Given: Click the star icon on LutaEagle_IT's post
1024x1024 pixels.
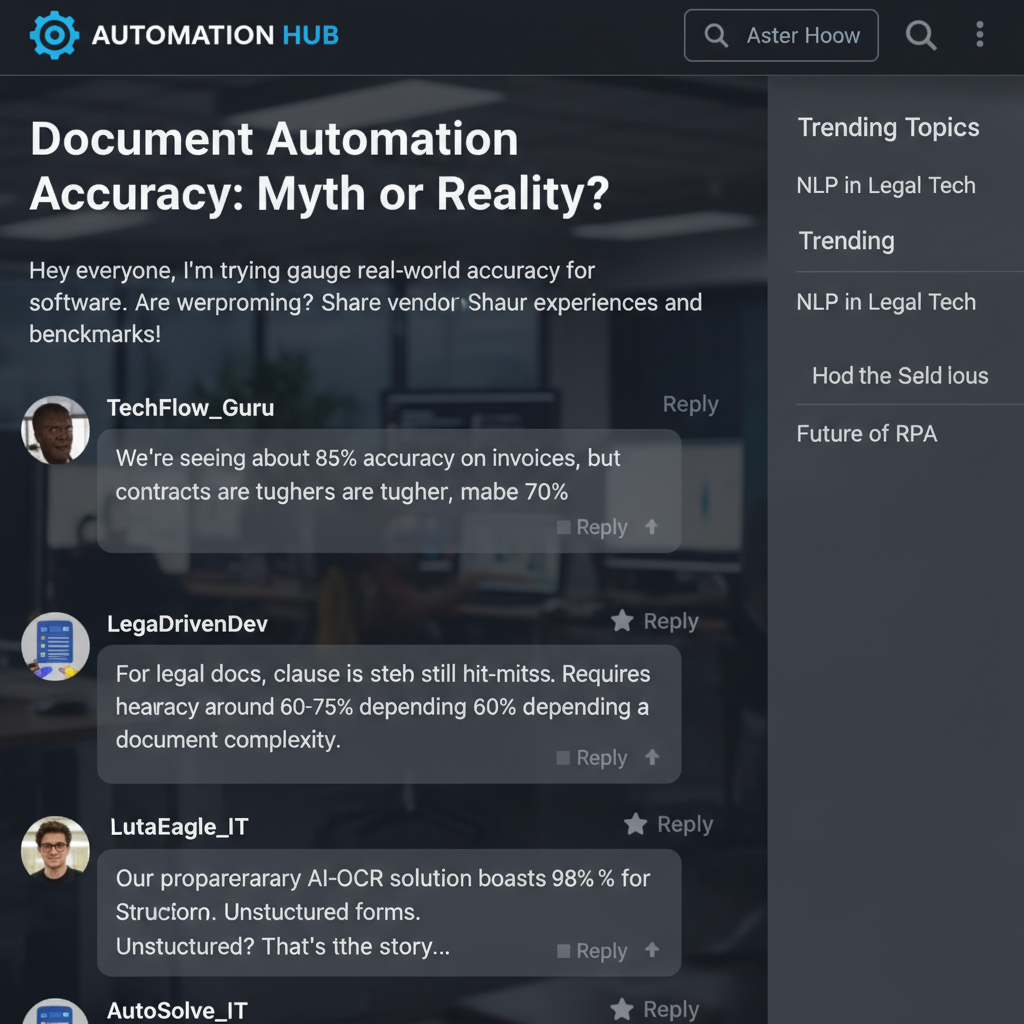Looking at the screenshot, I should pyautogui.click(x=635, y=824).
